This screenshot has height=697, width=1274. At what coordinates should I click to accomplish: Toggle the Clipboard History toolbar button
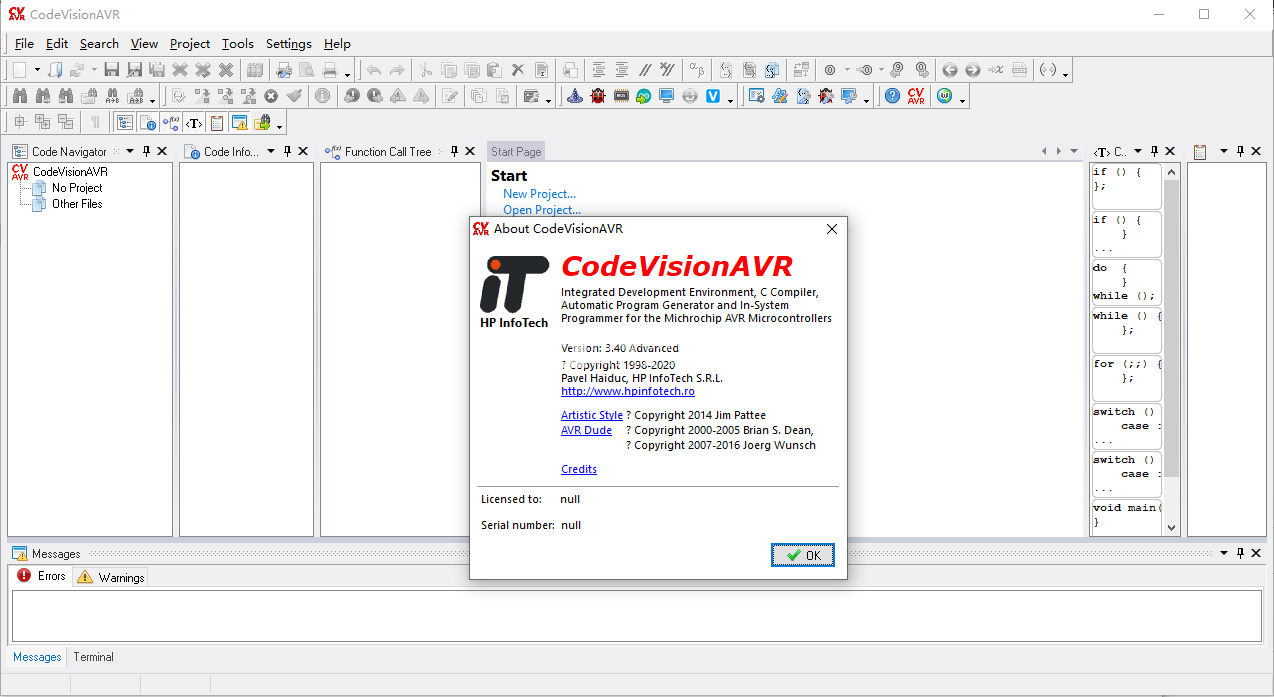pyautogui.click(x=217, y=122)
